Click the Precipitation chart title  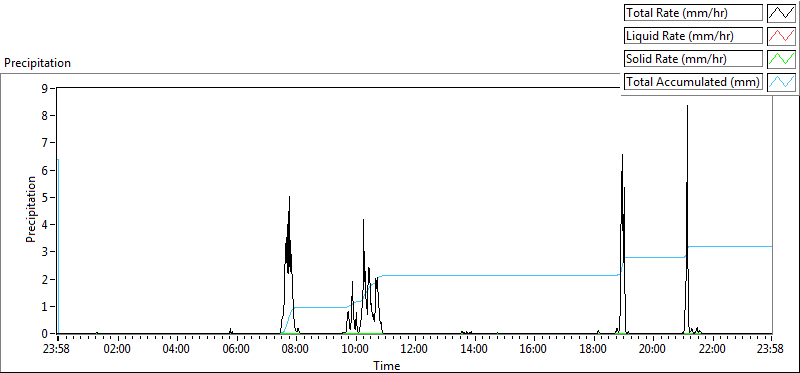(37, 63)
